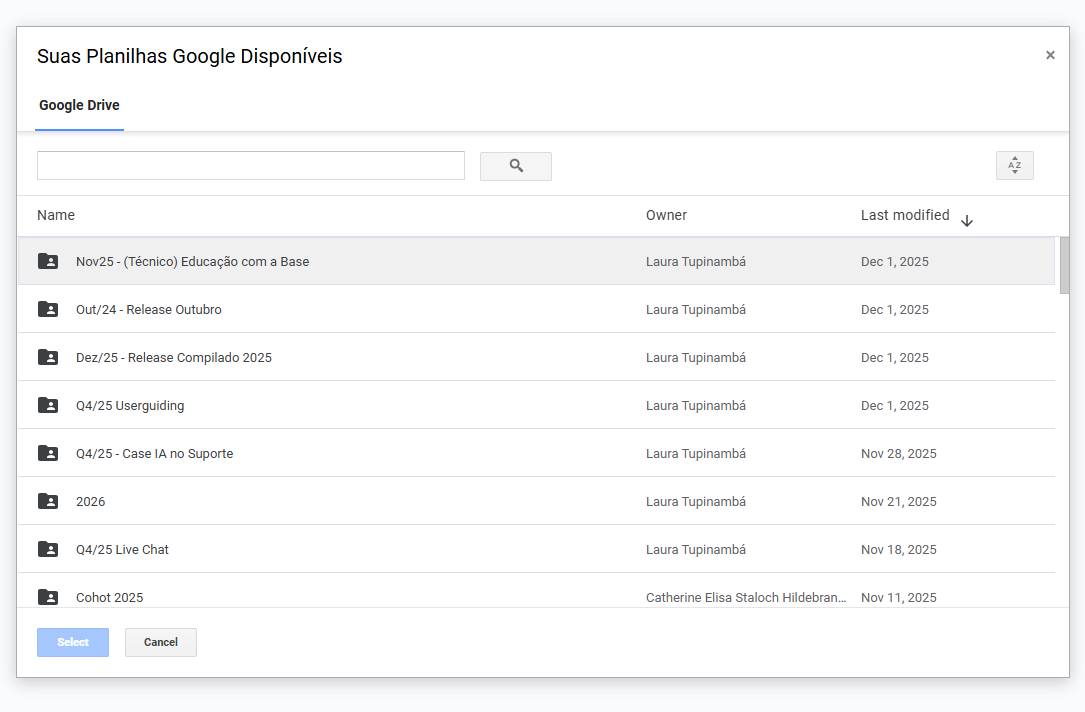Open the A-Z sort options button
1085x712 pixels.
(1014, 166)
